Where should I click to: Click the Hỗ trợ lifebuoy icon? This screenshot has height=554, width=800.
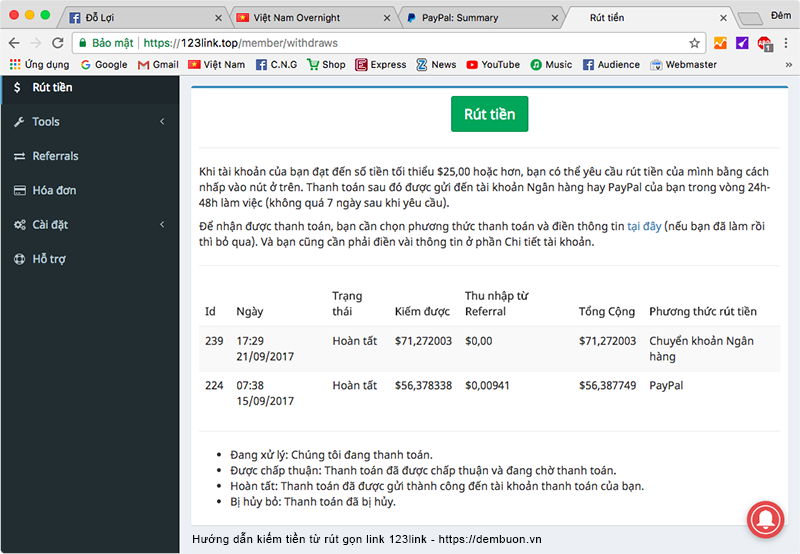click(19, 259)
